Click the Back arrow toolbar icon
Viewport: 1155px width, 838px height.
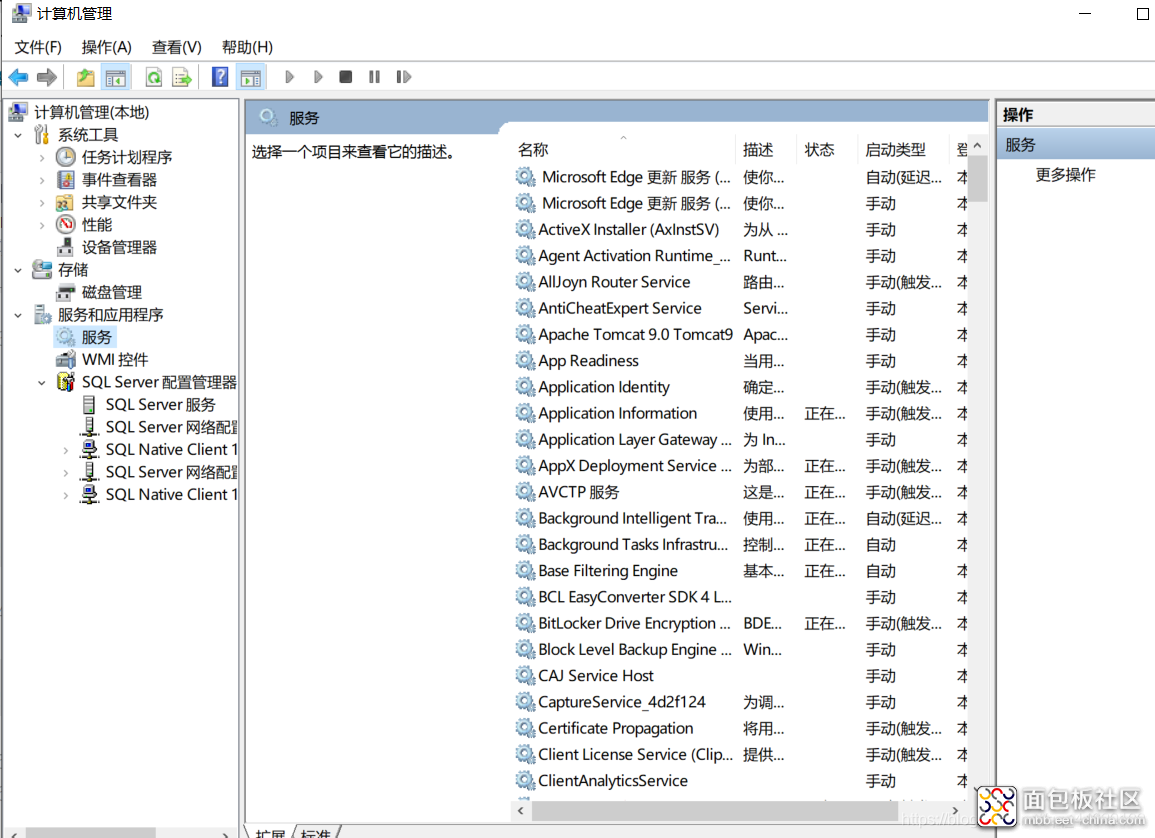[18, 77]
